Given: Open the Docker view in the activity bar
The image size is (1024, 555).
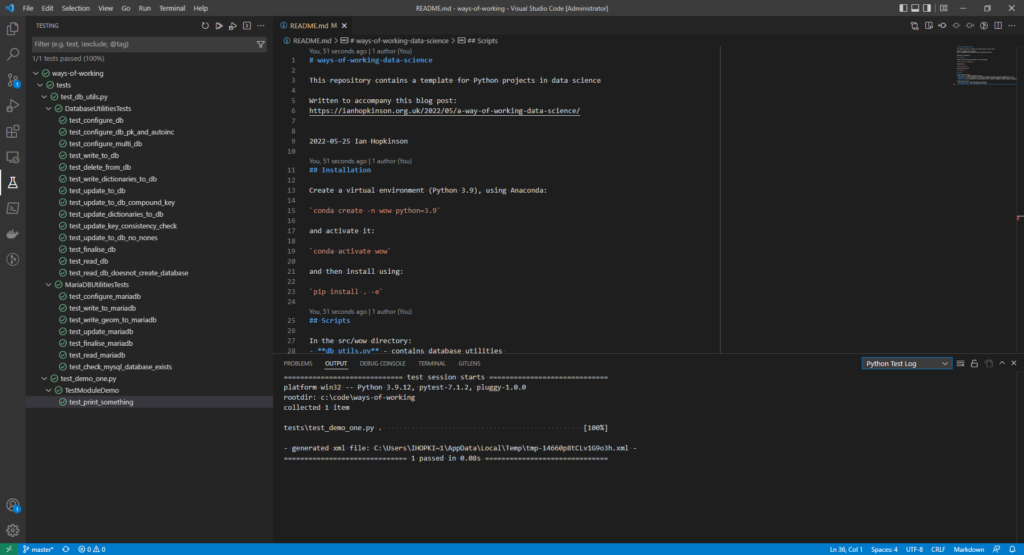Looking at the screenshot, I should coord(12,234).
